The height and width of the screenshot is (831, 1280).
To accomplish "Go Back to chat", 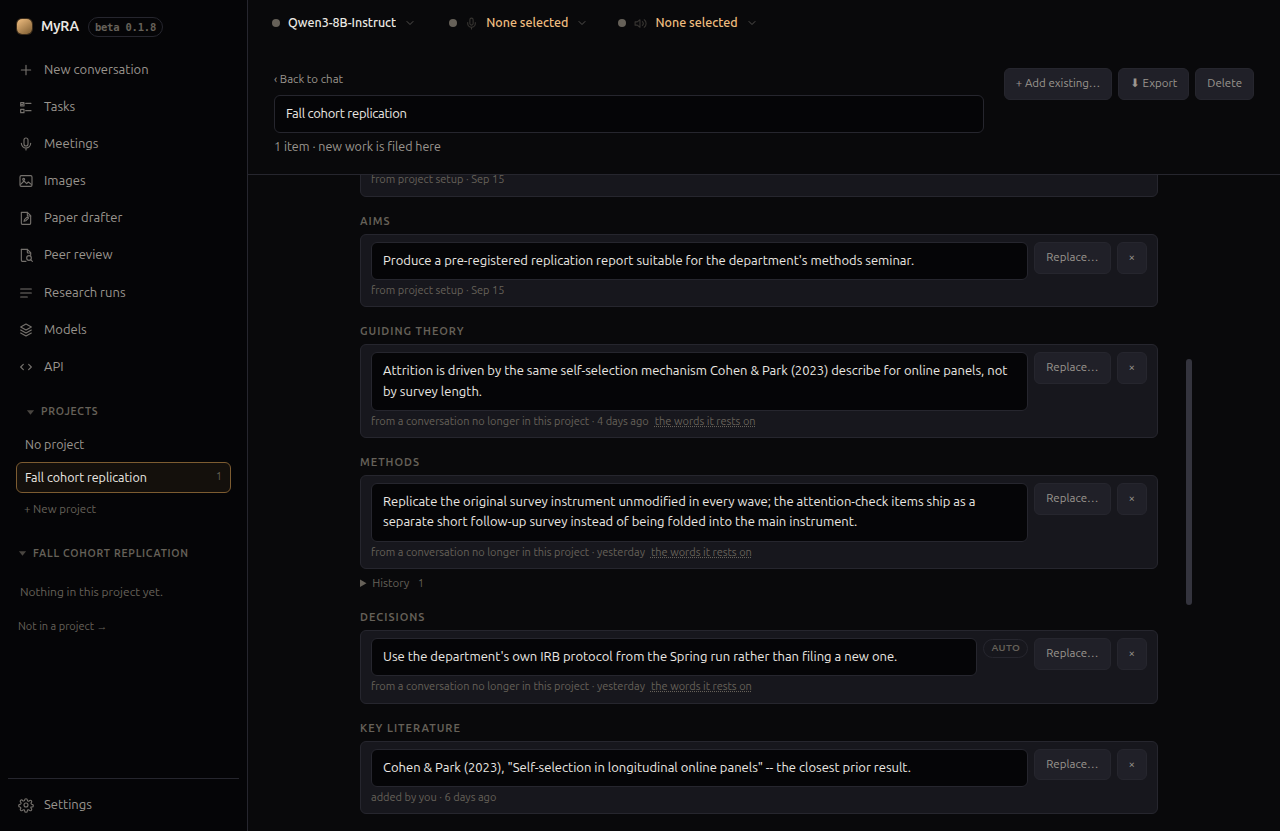I will [x=309, y=79].
